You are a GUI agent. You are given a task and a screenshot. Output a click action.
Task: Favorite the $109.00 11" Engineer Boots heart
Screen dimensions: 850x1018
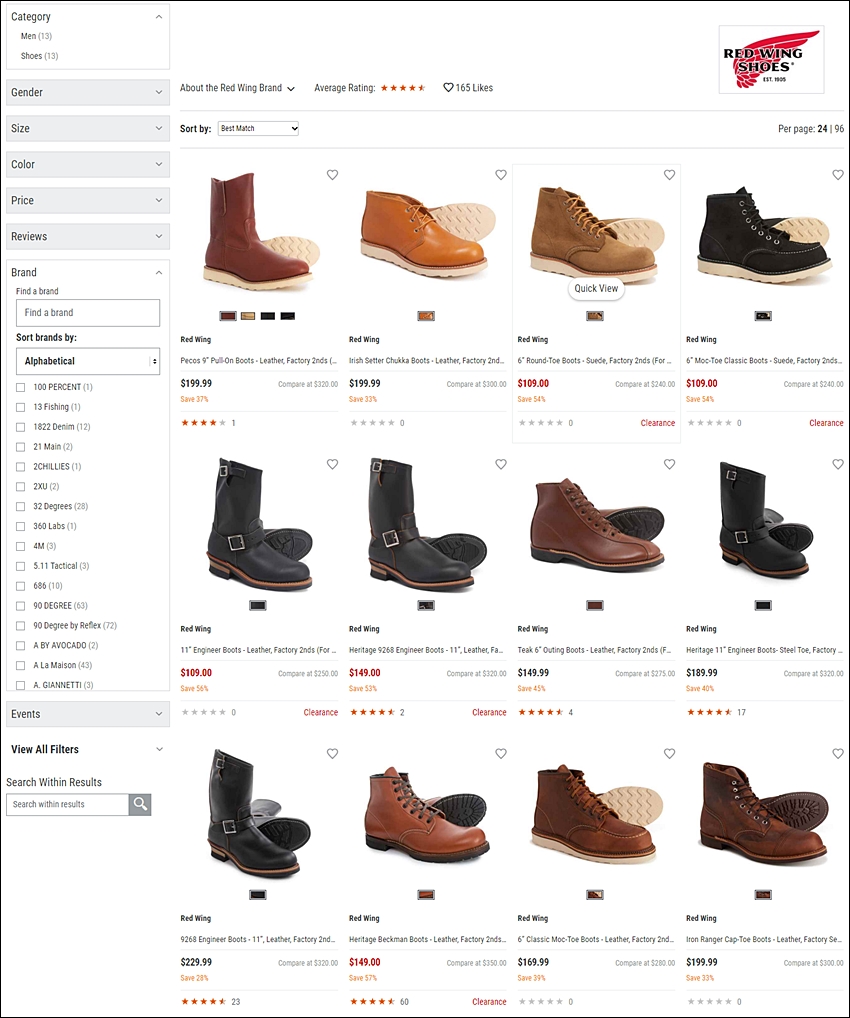click(x=332, y=464)
